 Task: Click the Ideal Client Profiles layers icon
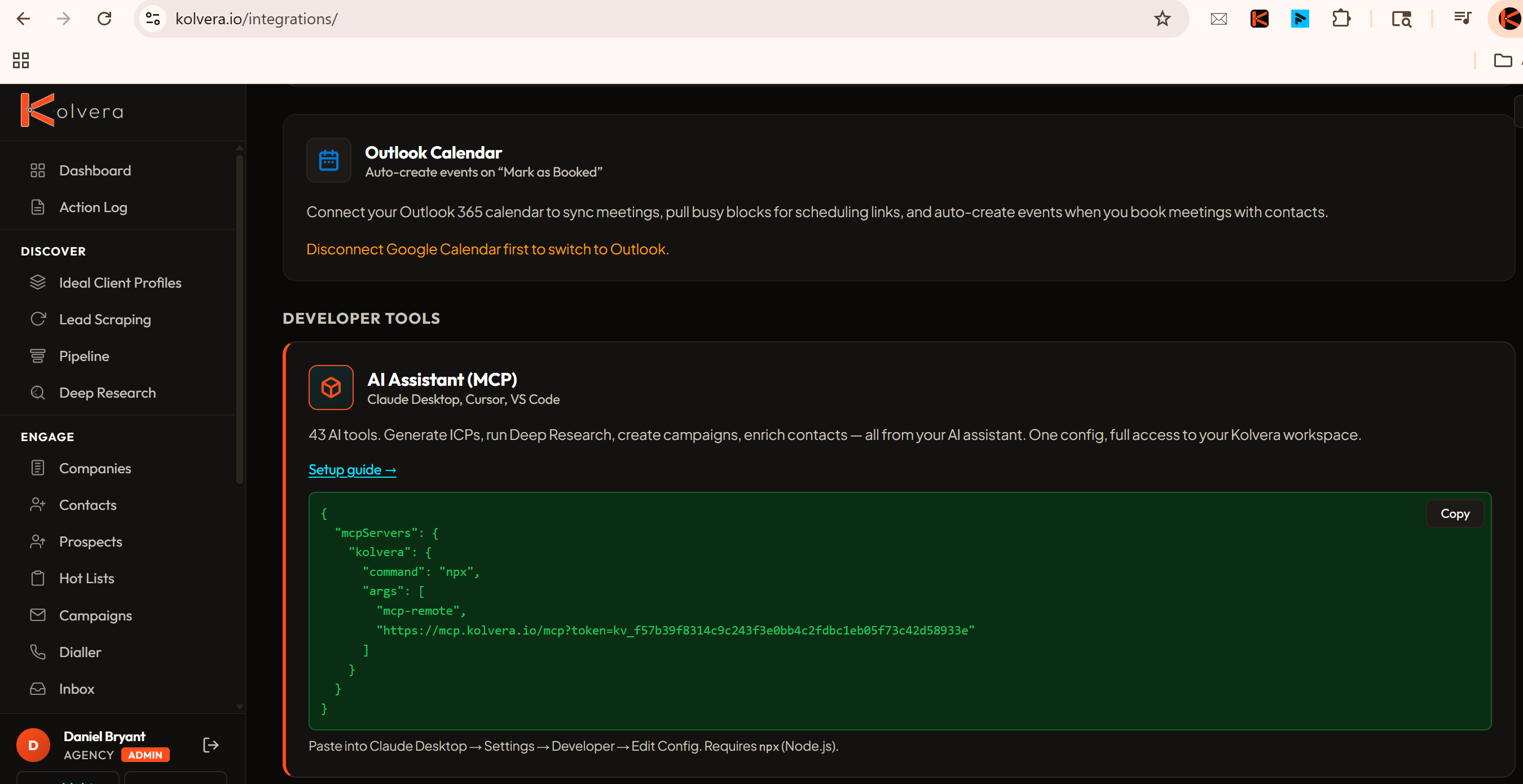pyautogui.click(x=38, y=283)
